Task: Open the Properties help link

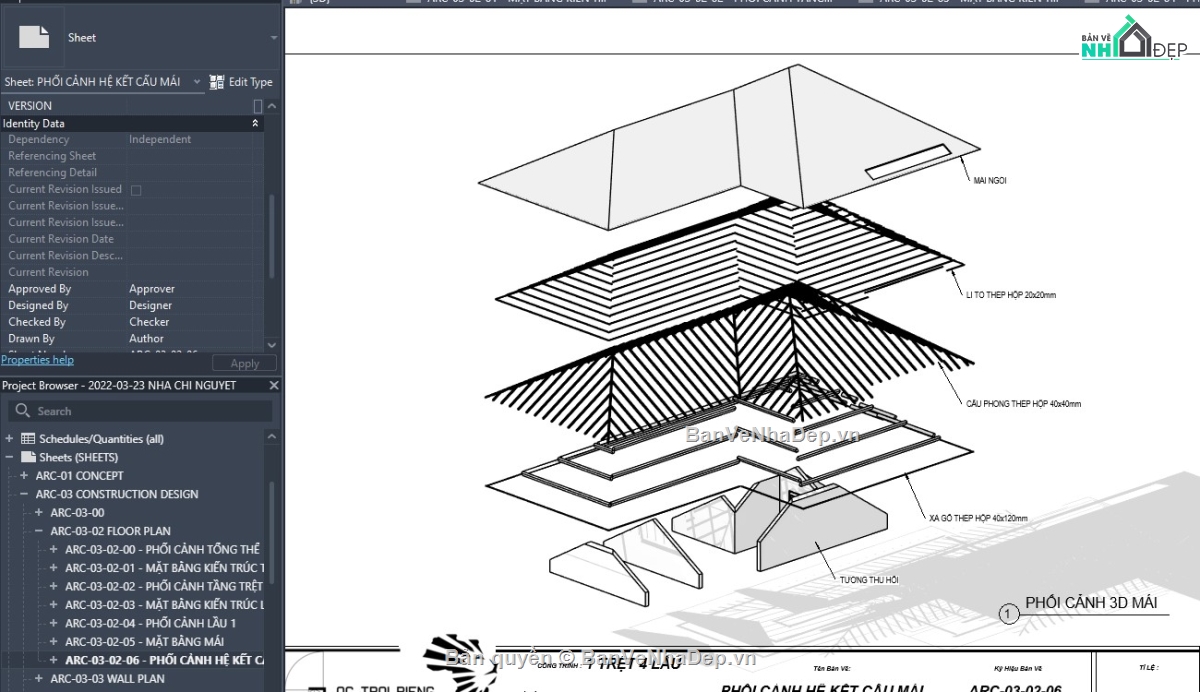Action: click(x=37, y=360)
